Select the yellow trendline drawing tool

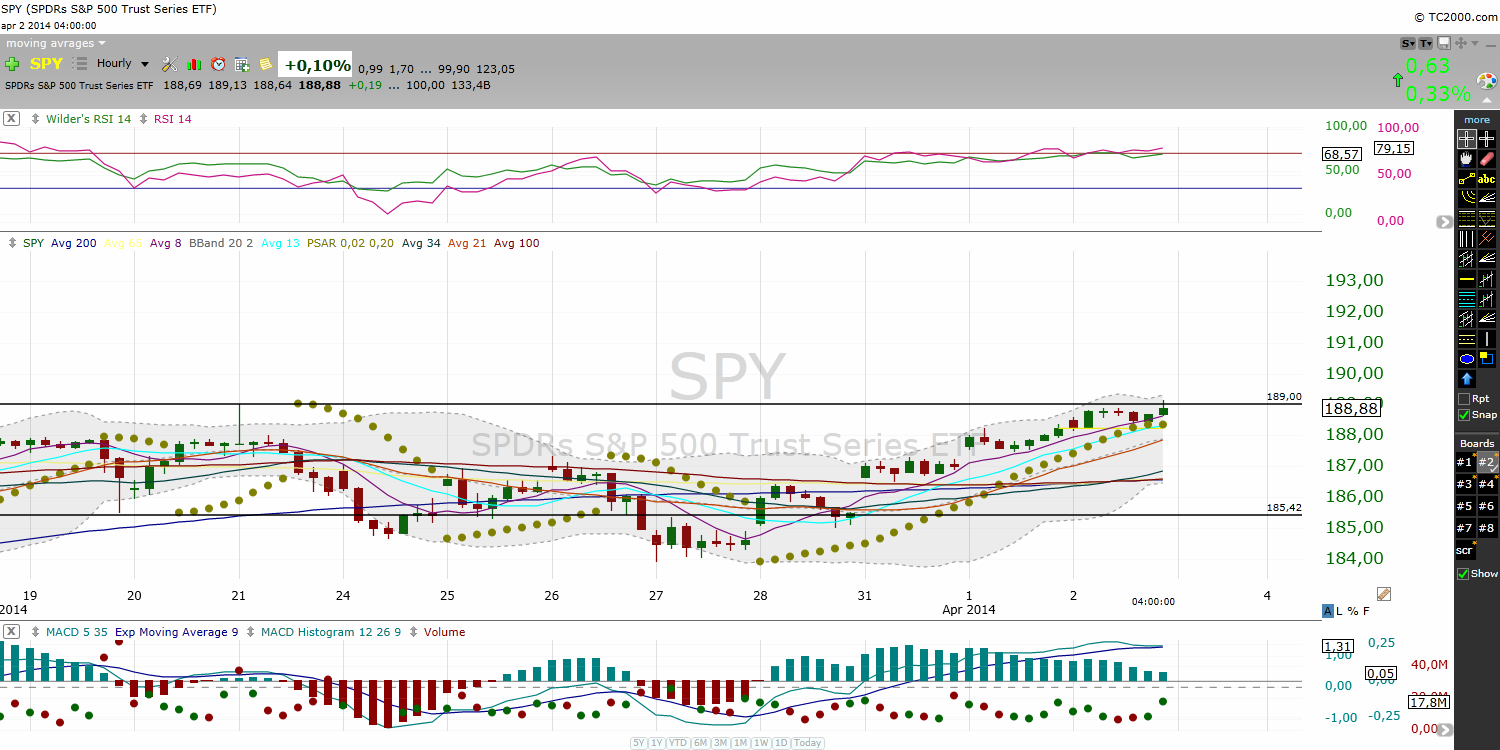pos(1466,179)
